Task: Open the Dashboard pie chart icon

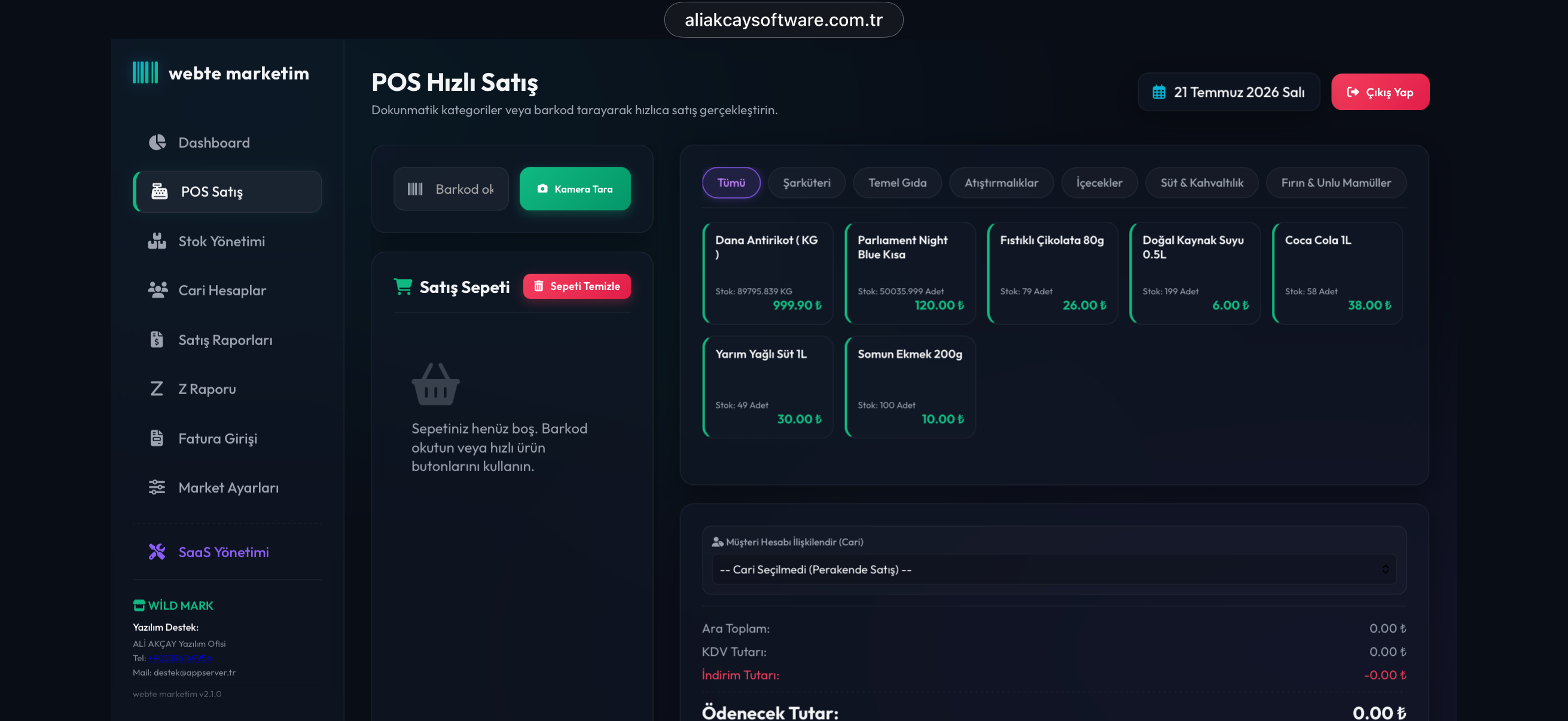Action: point(157,142)
